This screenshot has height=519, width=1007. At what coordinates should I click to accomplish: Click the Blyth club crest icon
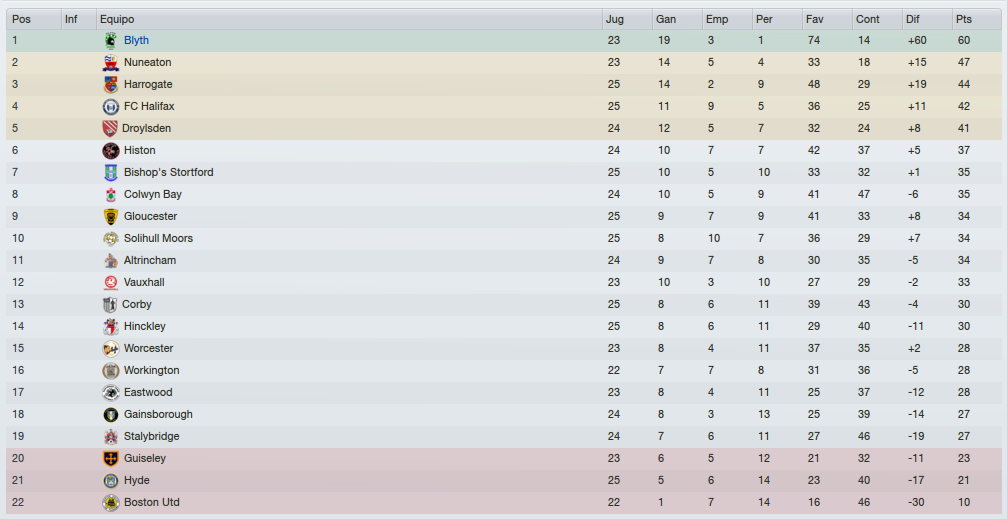pos(110,40)
